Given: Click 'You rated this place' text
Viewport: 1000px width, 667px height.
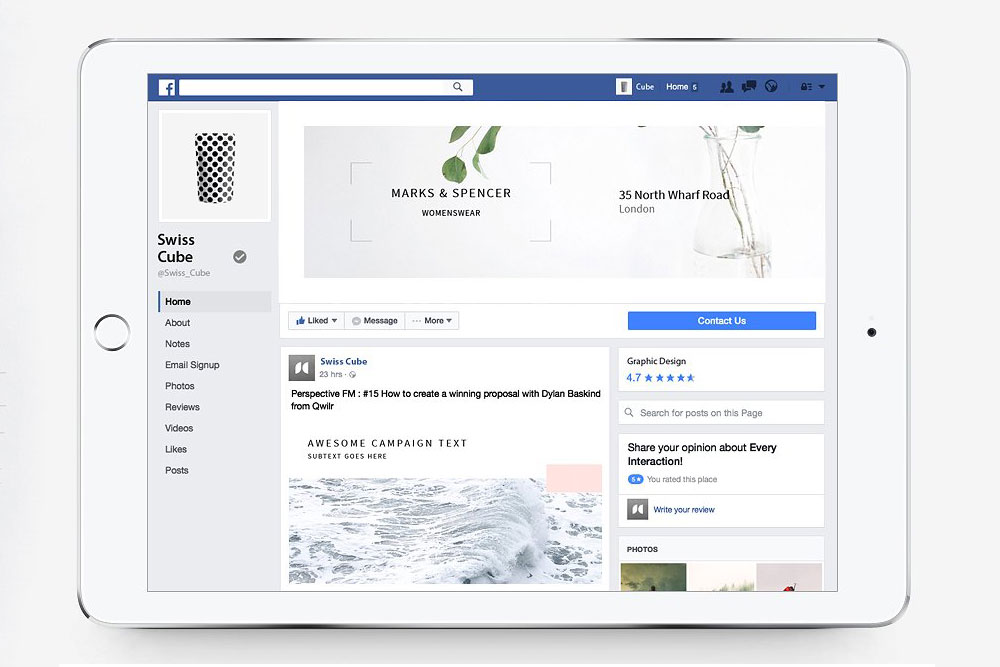Looking at the screenshot, I should [x=682, y=479].
